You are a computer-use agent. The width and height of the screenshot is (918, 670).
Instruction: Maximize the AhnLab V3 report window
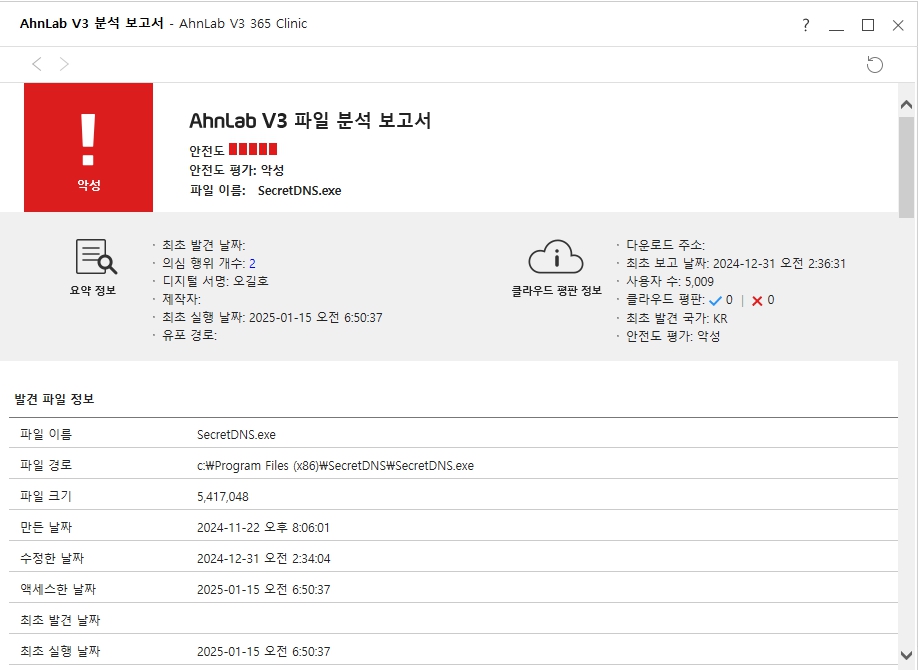tap(867, 25)
